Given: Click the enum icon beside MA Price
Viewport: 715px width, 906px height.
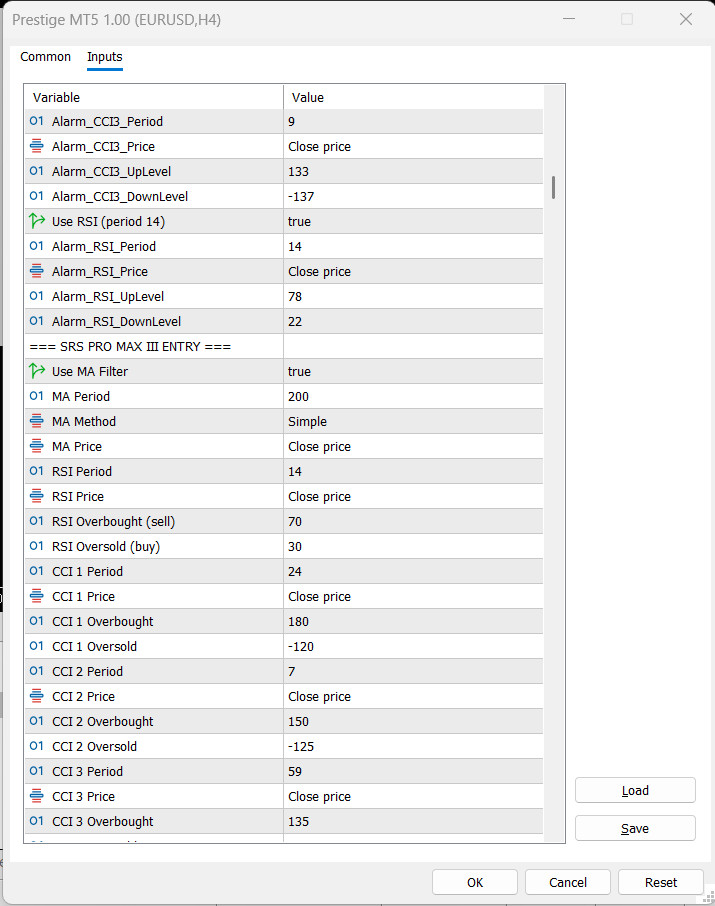Looking at the screenshot, I should click(36, 445).
